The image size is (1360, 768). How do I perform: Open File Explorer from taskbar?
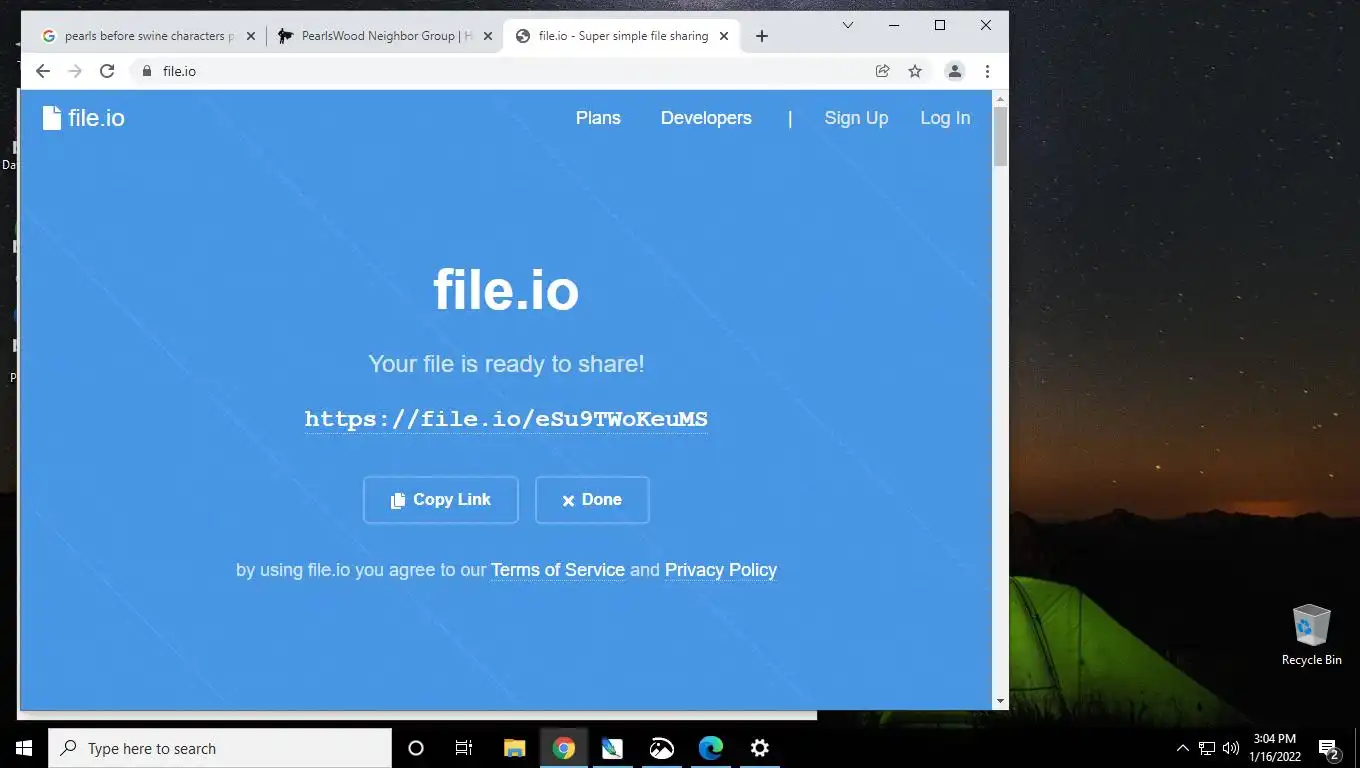click(x=514, y=748)
